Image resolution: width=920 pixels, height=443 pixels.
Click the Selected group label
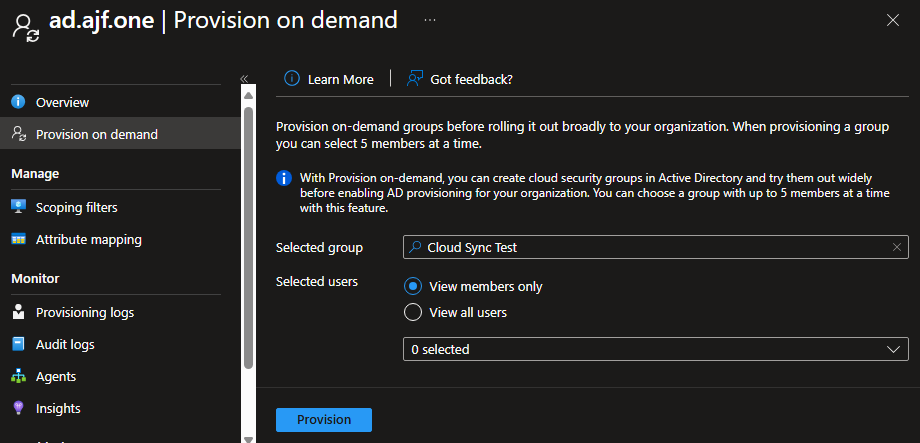click(x=319, y=248)
